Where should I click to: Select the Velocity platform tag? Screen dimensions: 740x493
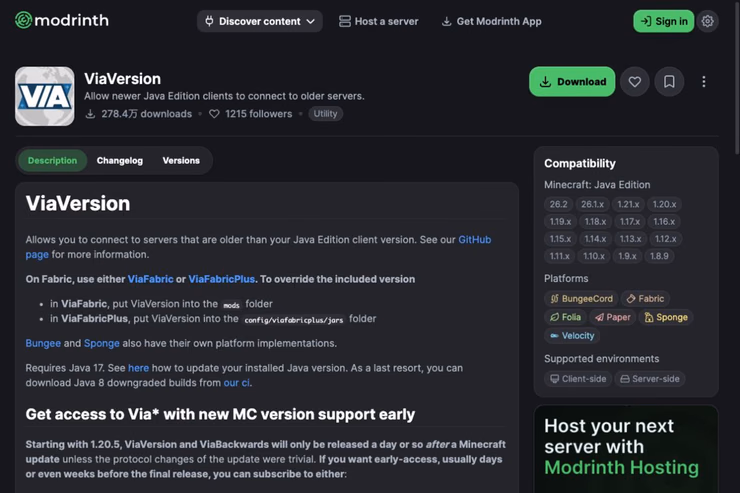(572, 335)
